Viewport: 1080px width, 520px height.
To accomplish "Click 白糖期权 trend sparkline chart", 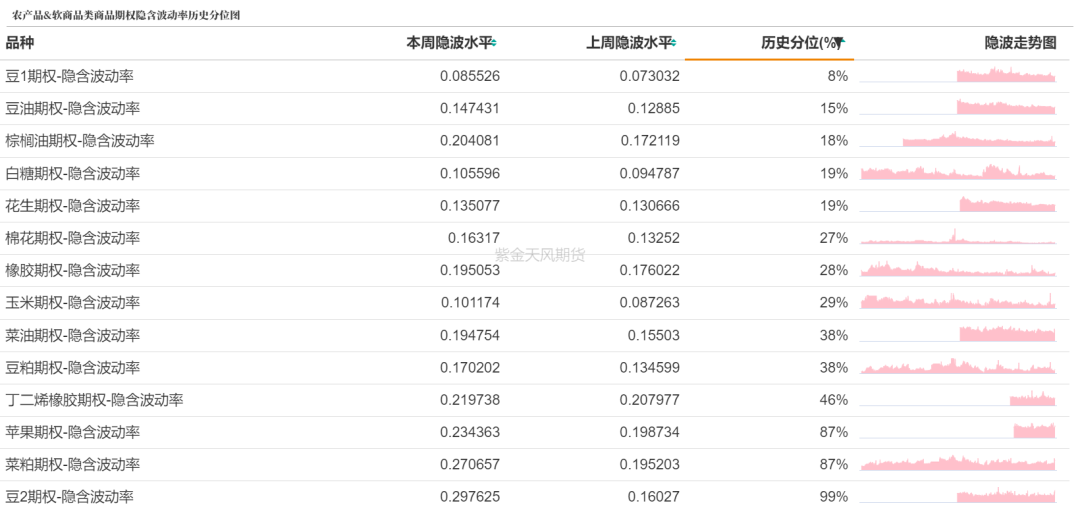I will coord(957,174).
